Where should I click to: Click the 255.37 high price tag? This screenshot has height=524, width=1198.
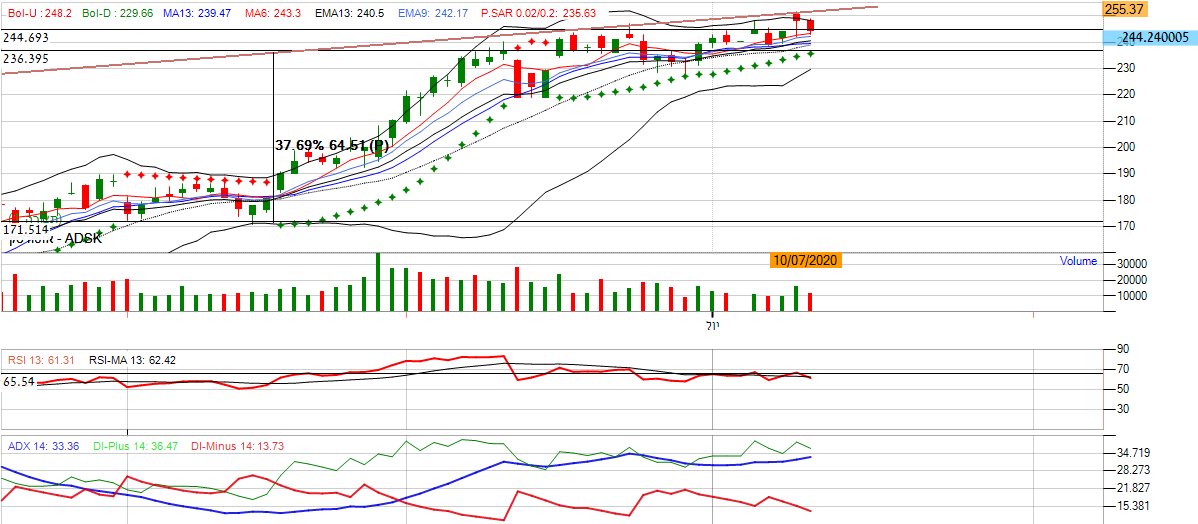coord(1124,9)
